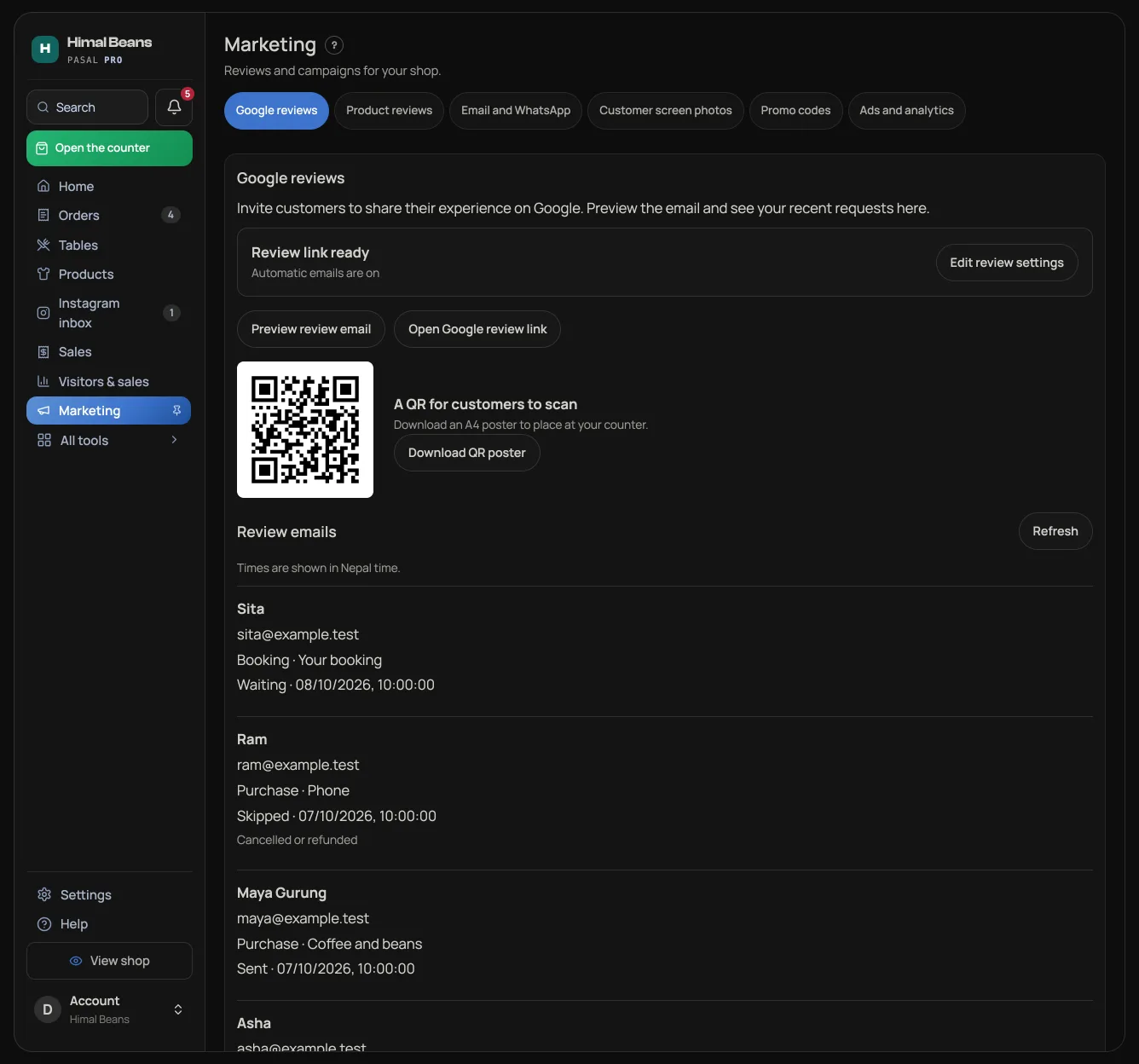Click the Settings gear icon
This screenshot has width=1139, height=1064.
(x=44, y=894)
